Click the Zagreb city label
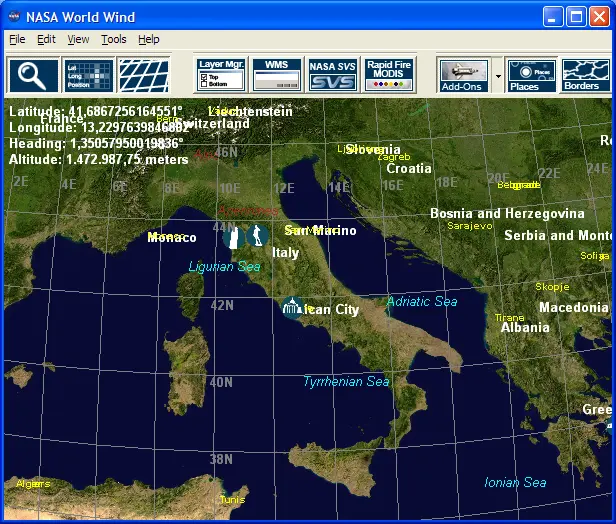Screen dimensions: 616x524 point(394,157)
